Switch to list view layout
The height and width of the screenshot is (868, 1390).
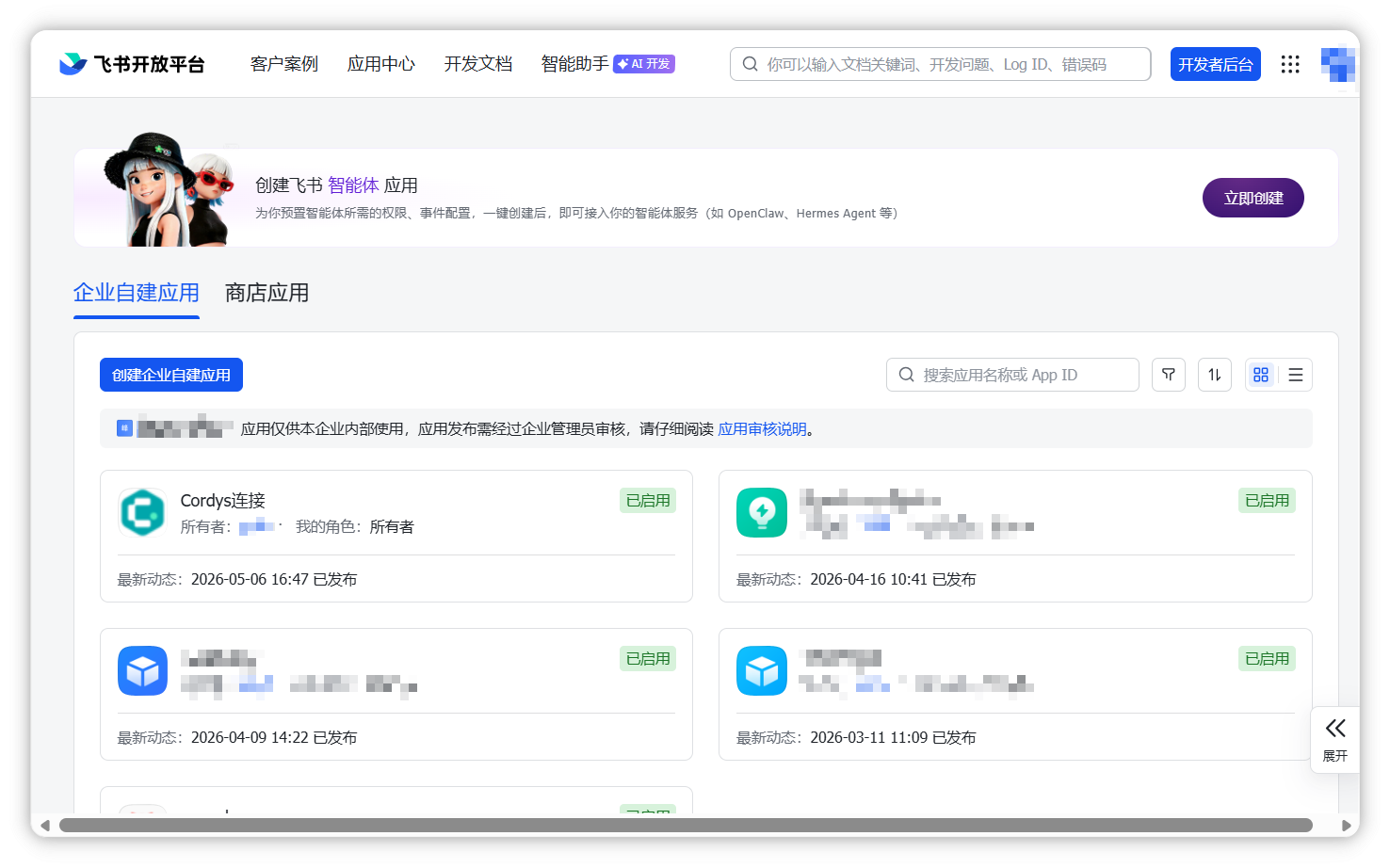(x=1296, y=375)
